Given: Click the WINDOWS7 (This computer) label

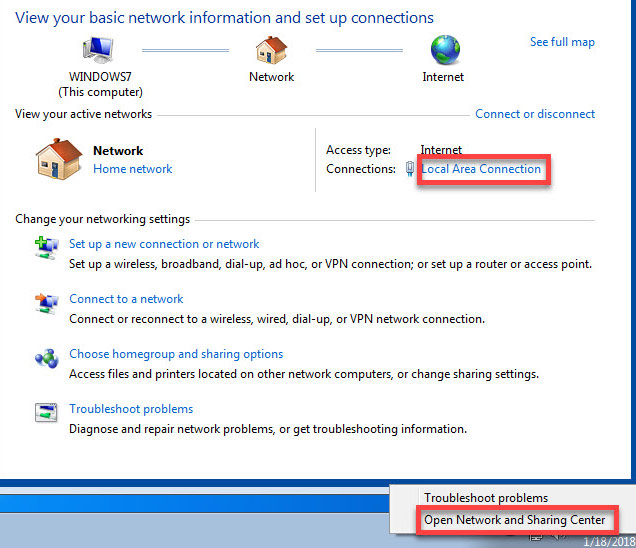Looking at the screenshot, I should [x=100, y=84].
